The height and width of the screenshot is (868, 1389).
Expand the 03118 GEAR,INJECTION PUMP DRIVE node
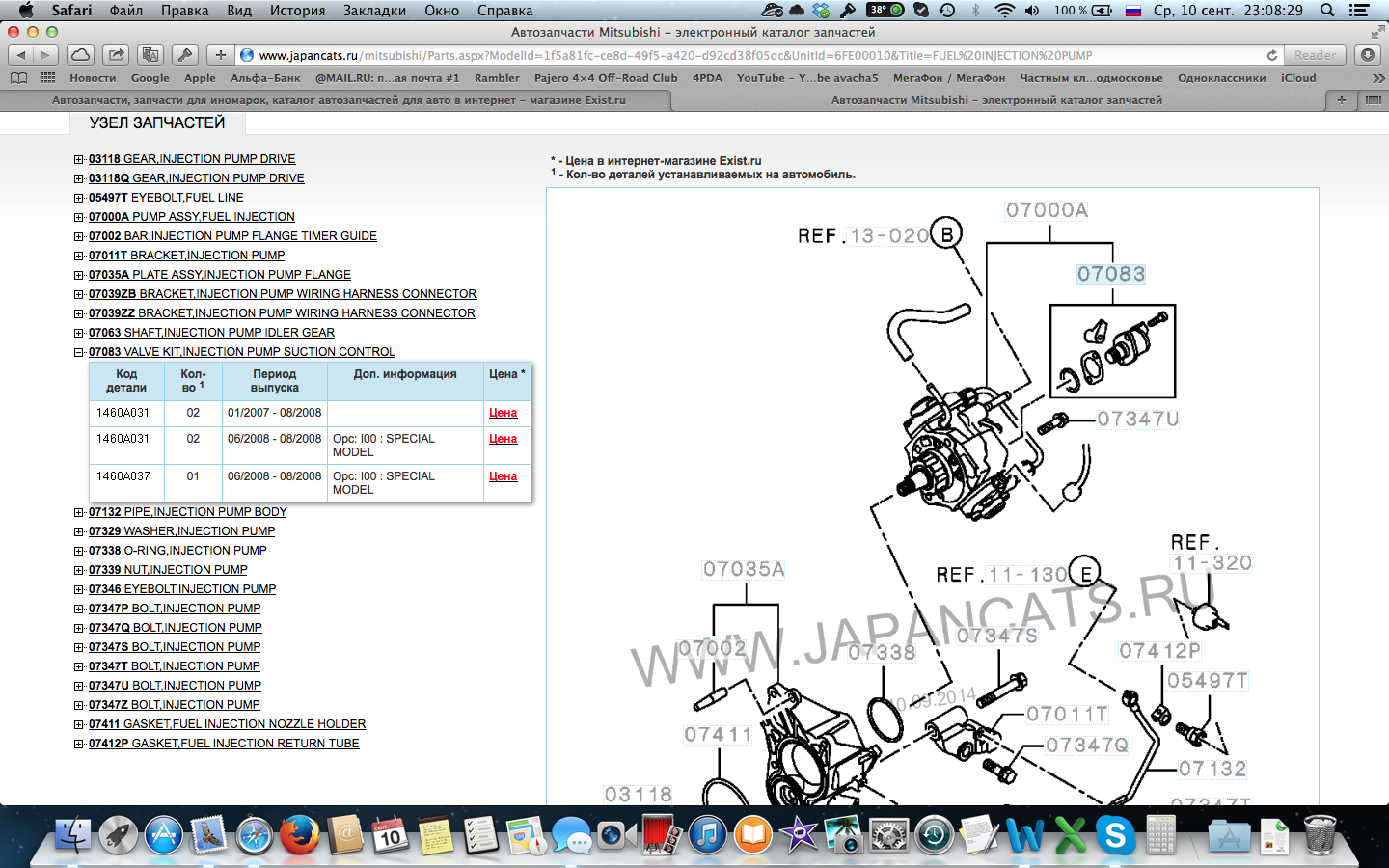[79, 159]
